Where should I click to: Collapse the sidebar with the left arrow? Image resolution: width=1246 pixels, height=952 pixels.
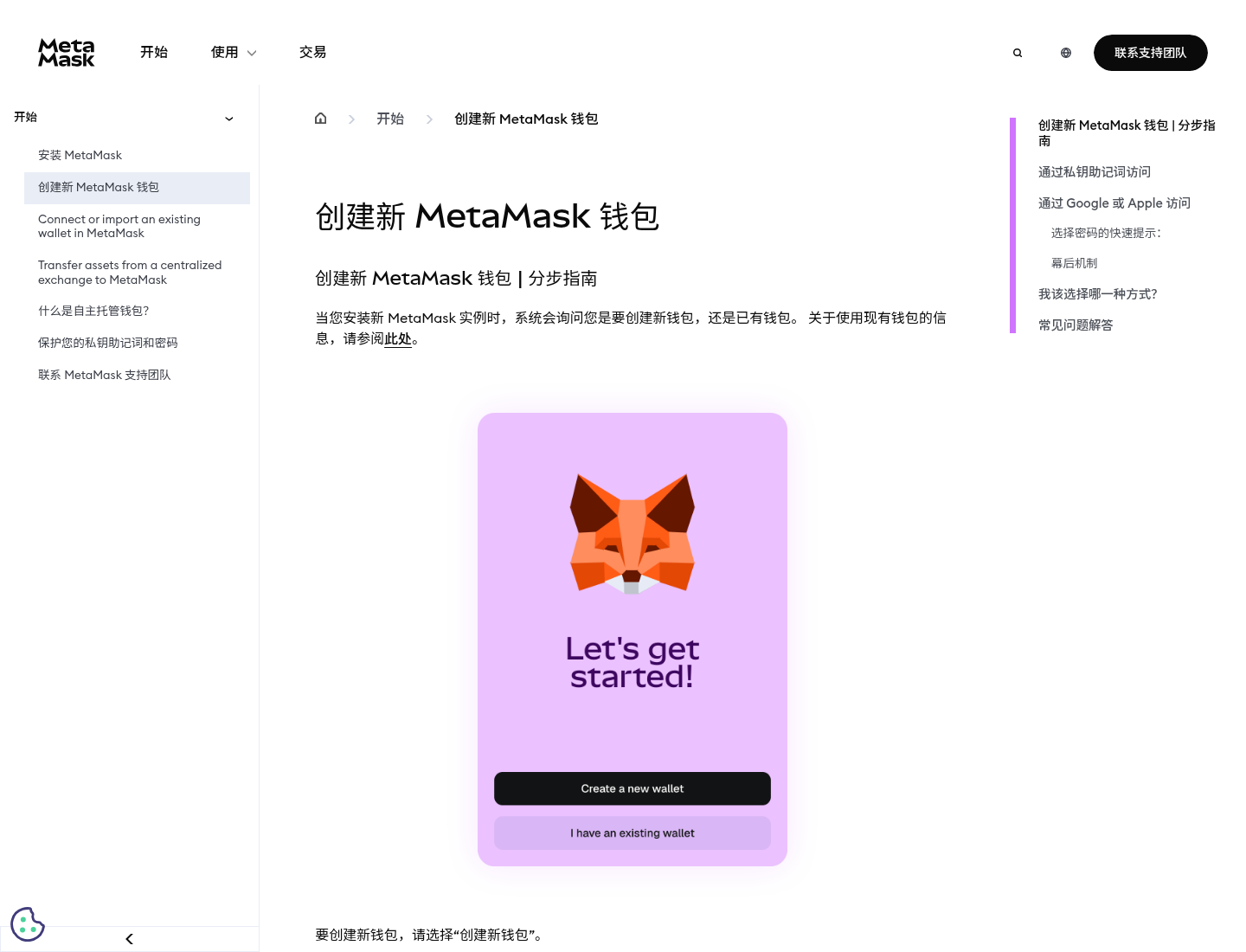(x=129, y=939)
